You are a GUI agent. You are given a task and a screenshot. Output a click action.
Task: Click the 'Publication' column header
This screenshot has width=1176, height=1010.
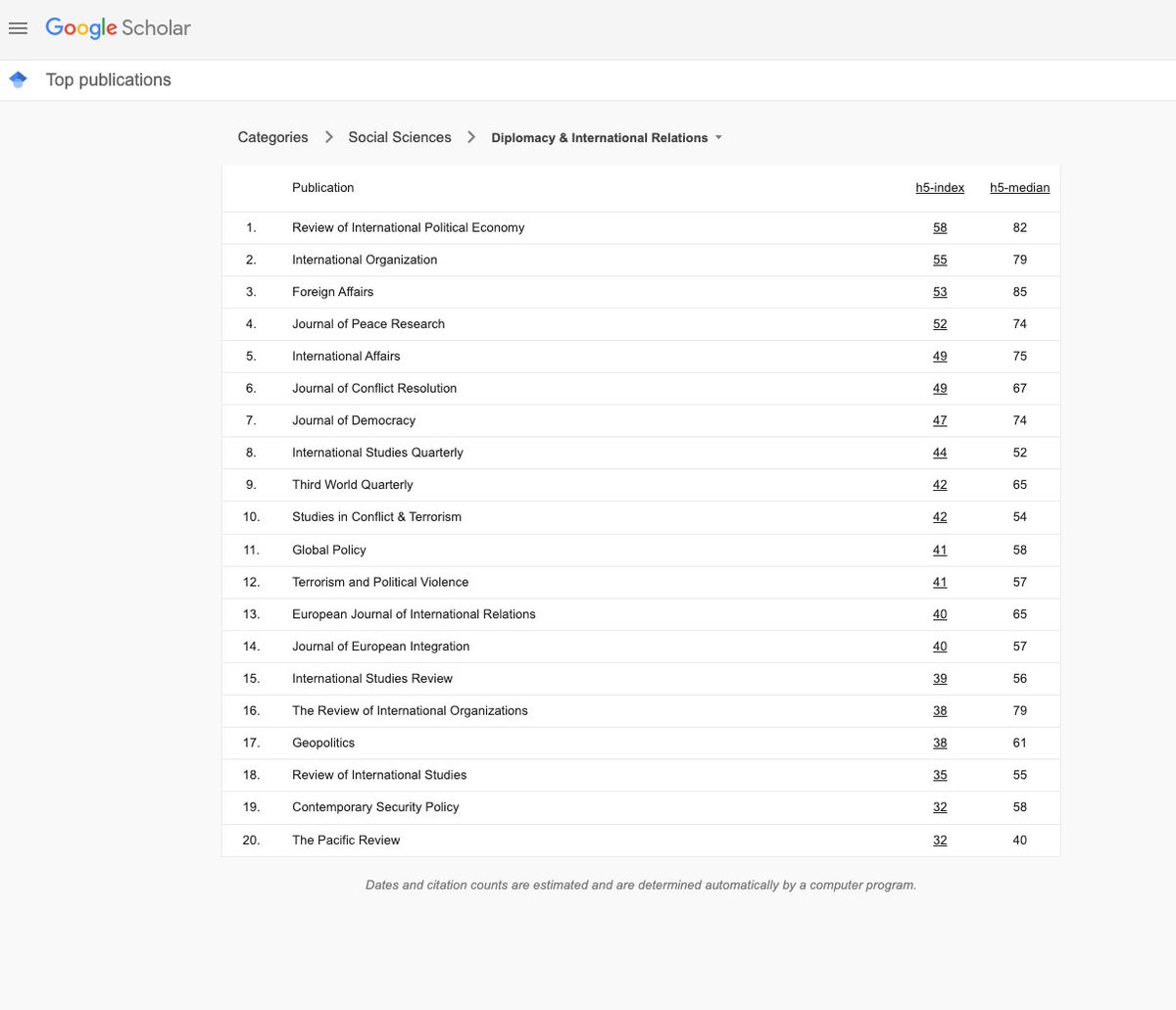322,188
